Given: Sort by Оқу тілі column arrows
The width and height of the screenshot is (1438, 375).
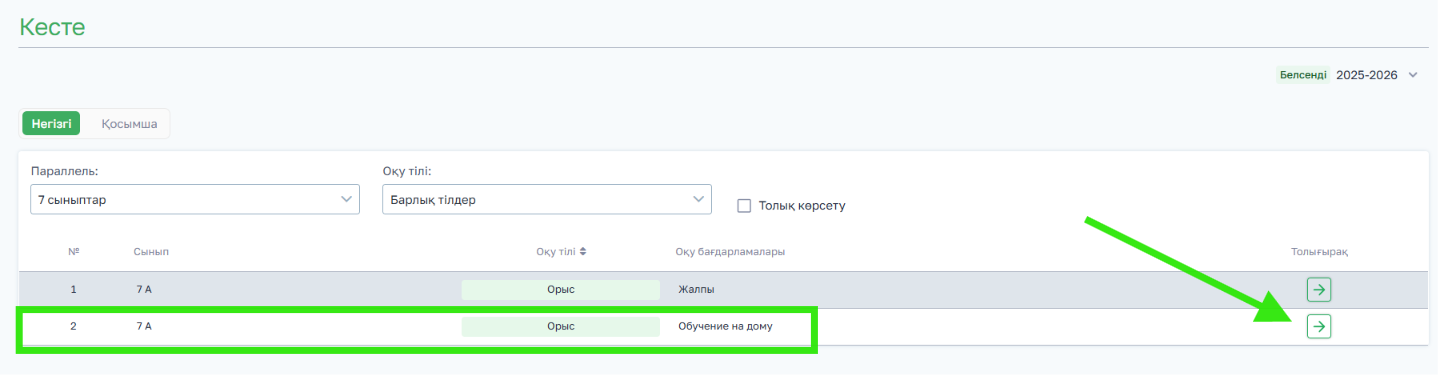Looking at the screenshot, I should tap(582, 251).
